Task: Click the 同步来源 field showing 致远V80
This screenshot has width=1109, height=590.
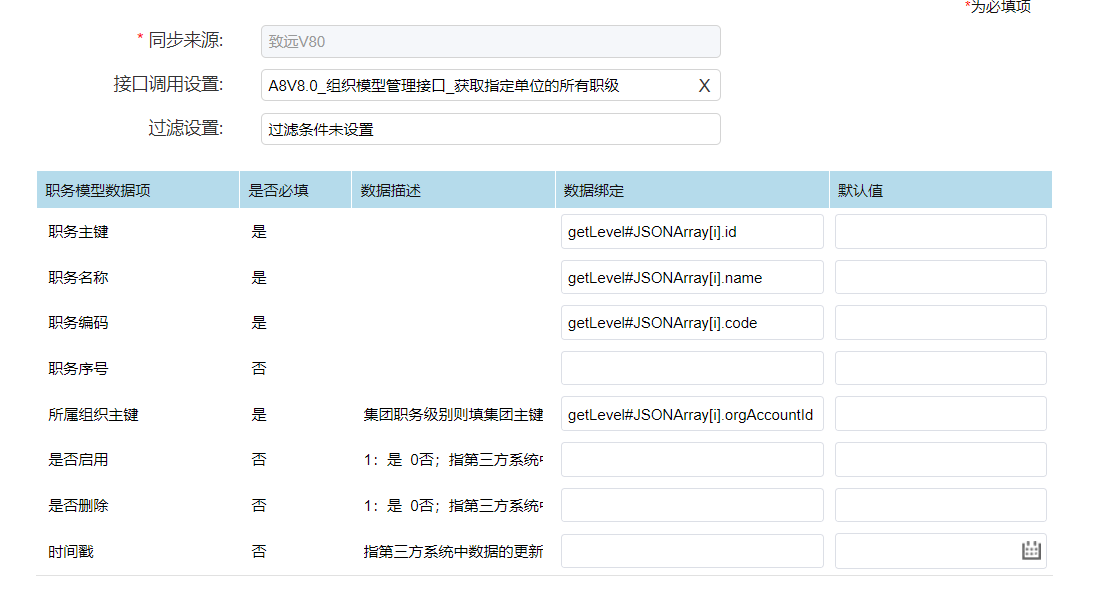Action: tap(491, 42)
